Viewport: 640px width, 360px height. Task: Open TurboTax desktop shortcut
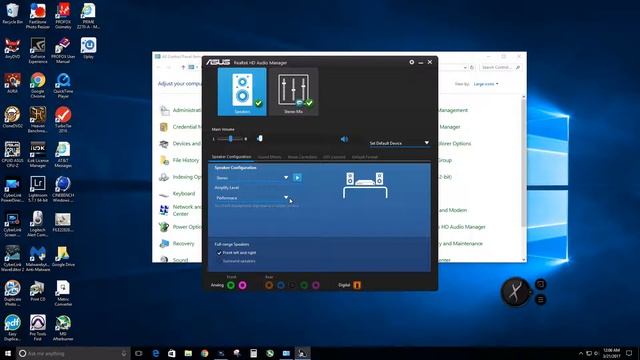pos(63,120)
